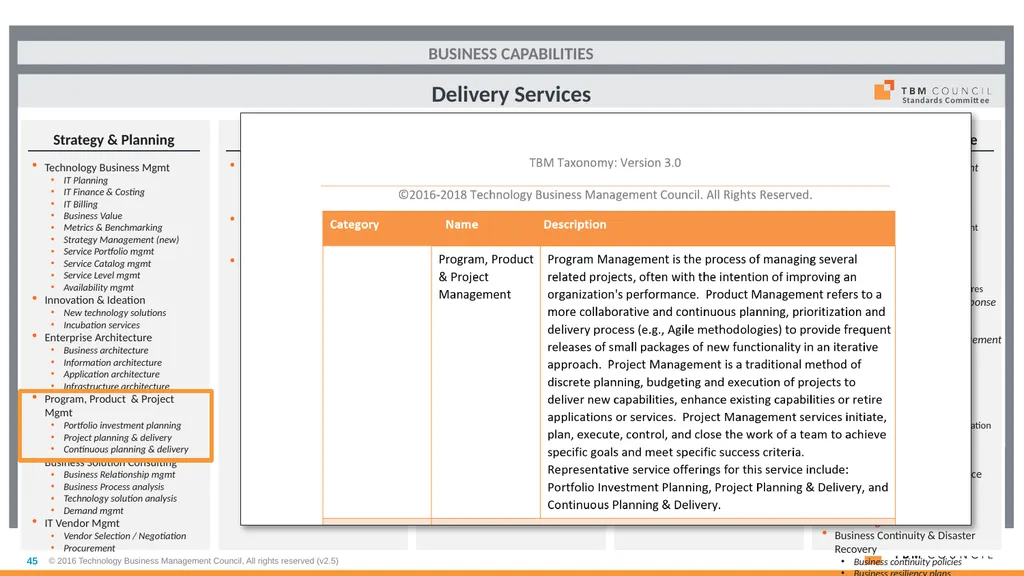Select the 'Demand mgmt' entry
This screenshot has height=576, width=1024.
(93, 511)
